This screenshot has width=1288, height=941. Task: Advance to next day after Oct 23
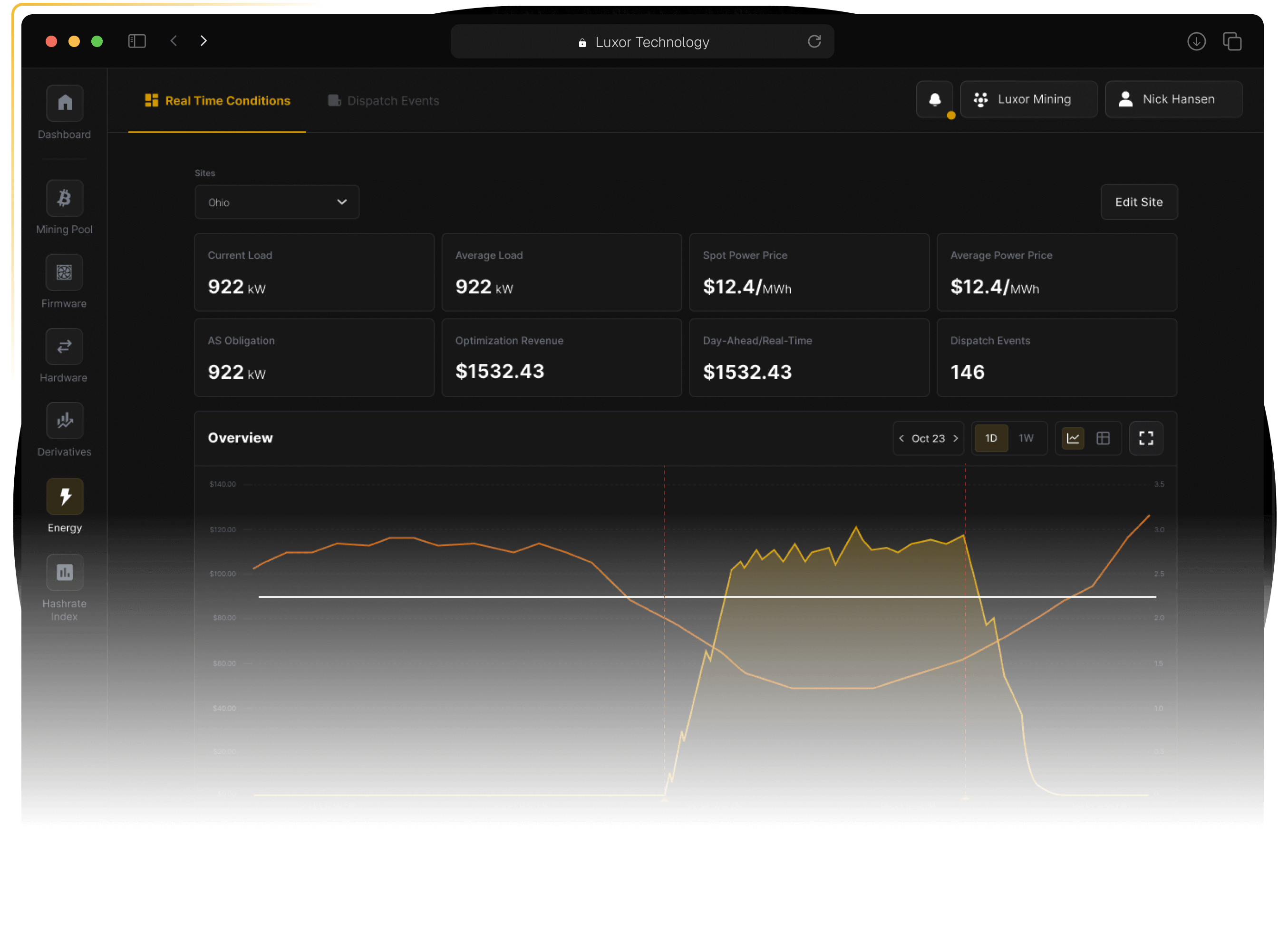(x=956, y=438)
